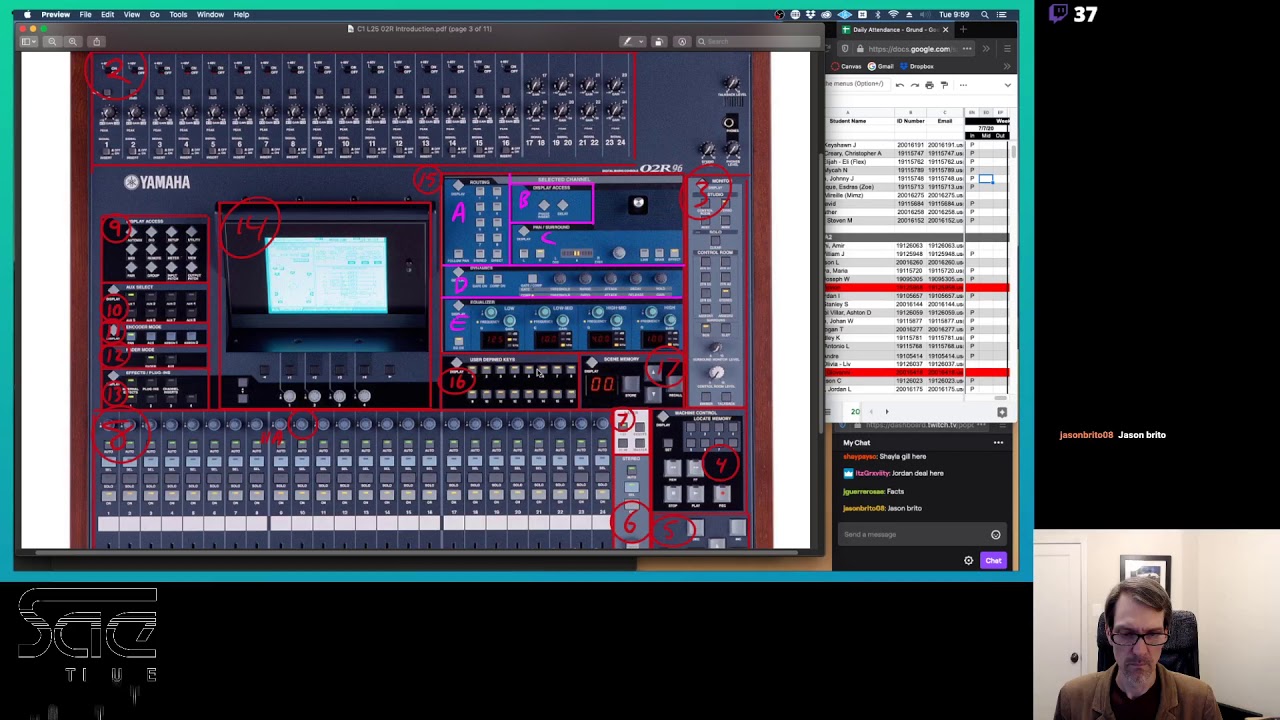
Task: Open the Edit menu
Action: coord(107,15)
